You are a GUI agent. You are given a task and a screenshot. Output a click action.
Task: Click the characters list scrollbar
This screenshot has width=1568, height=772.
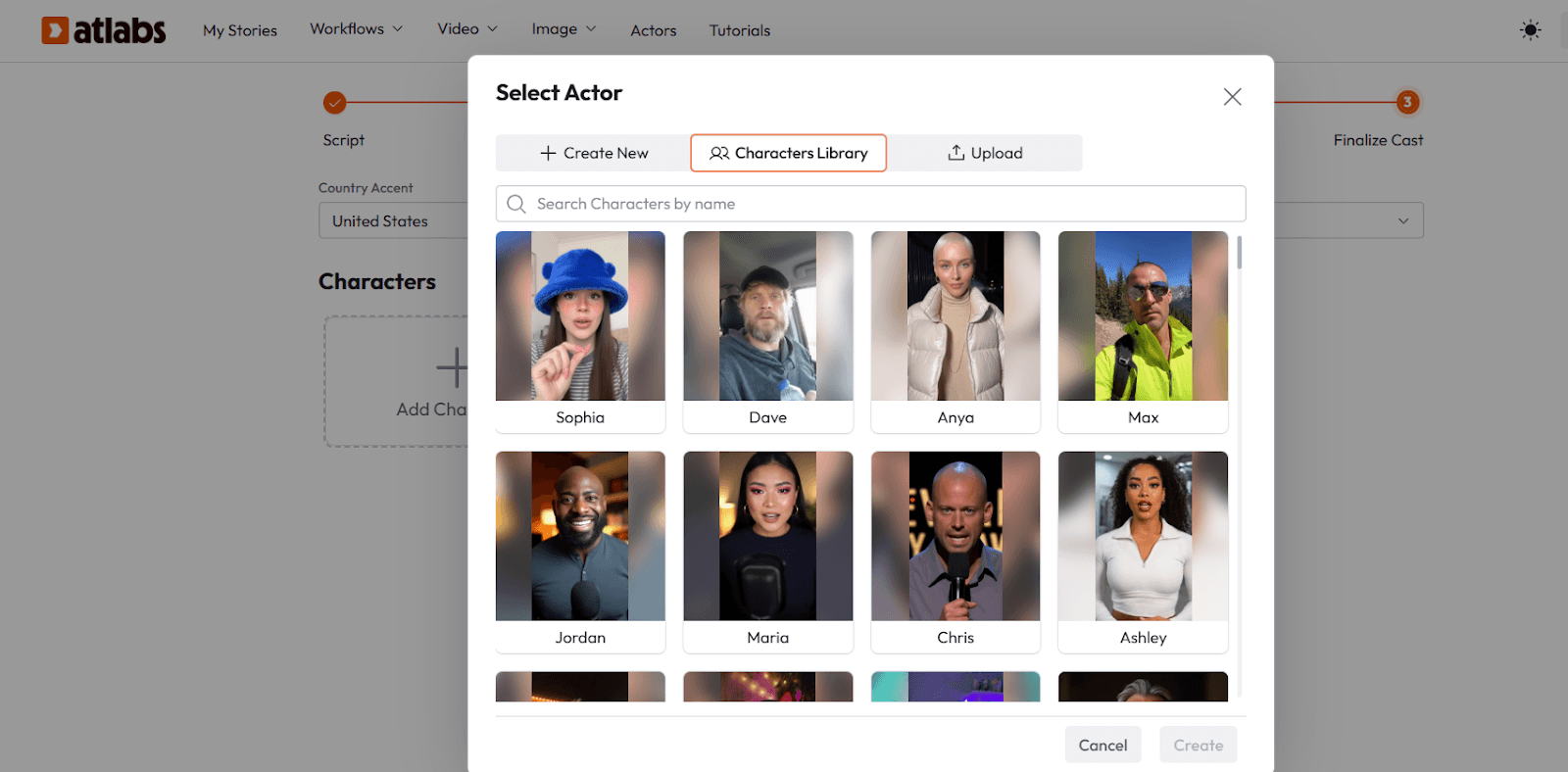(1240, 253)
